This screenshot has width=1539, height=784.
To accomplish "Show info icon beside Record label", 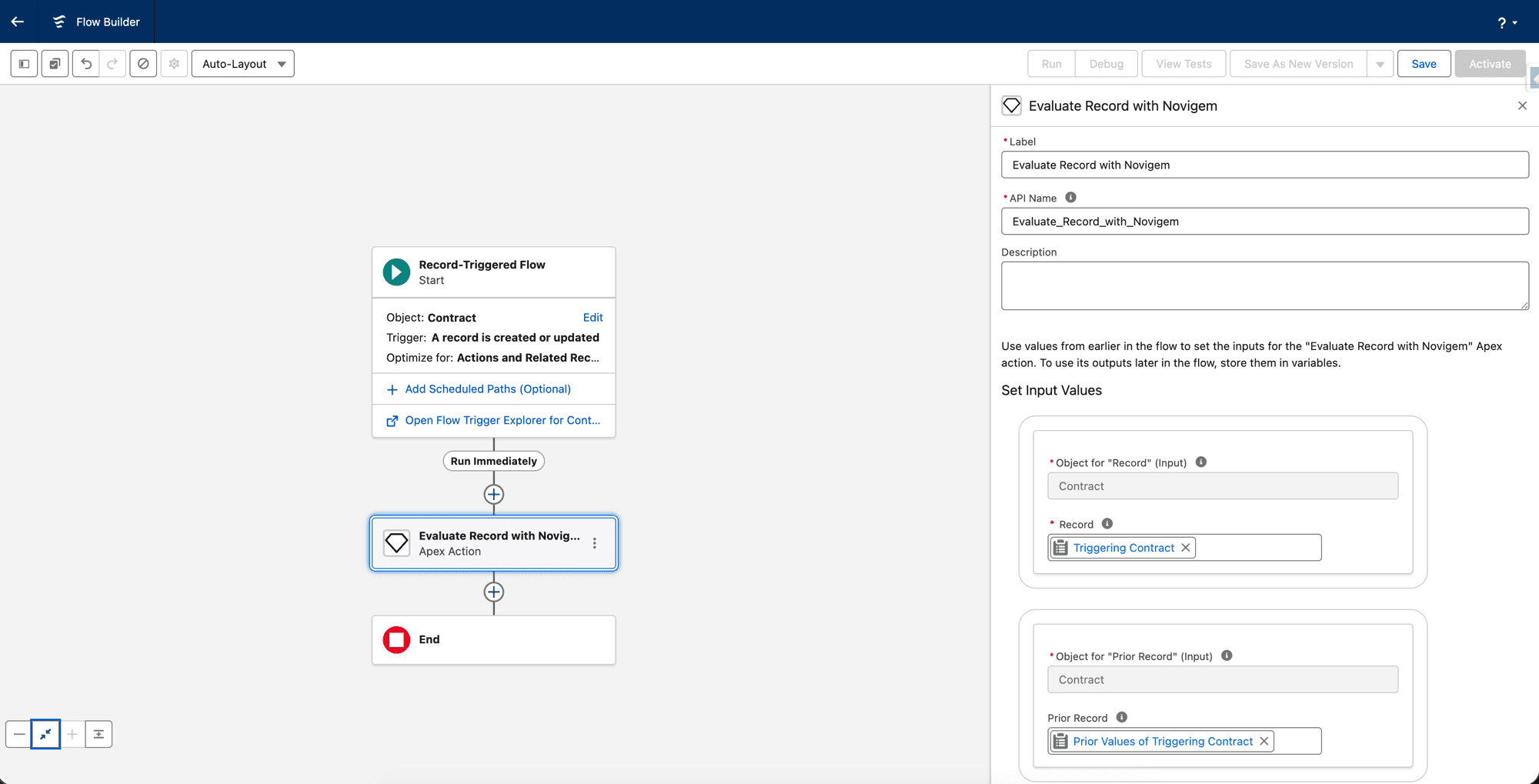I will [1107, 523].
